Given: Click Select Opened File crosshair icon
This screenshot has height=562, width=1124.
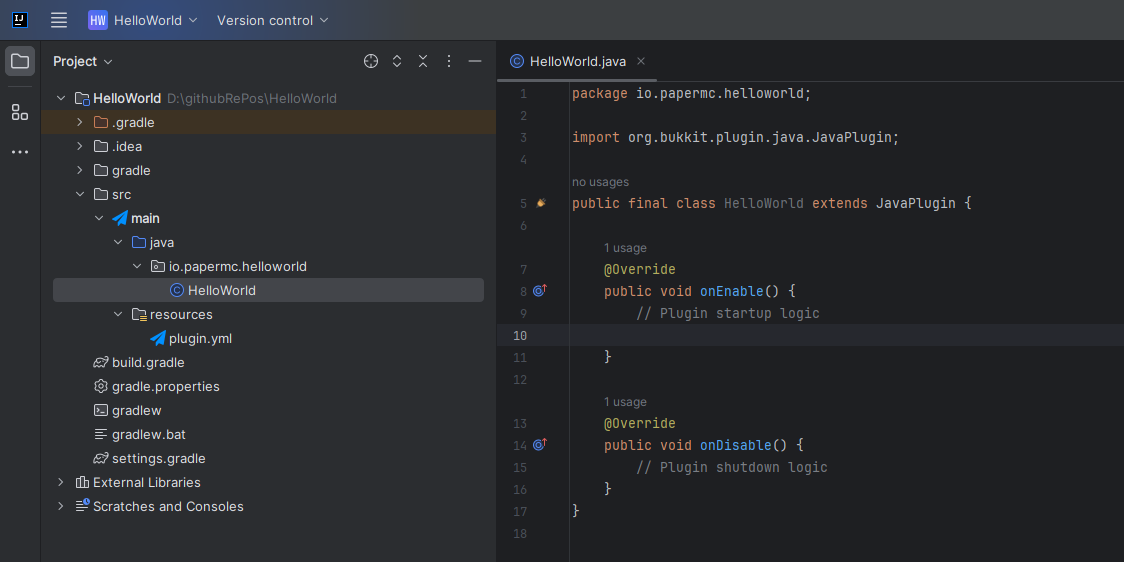Looking at the screenshot, I should click(371, 61).
